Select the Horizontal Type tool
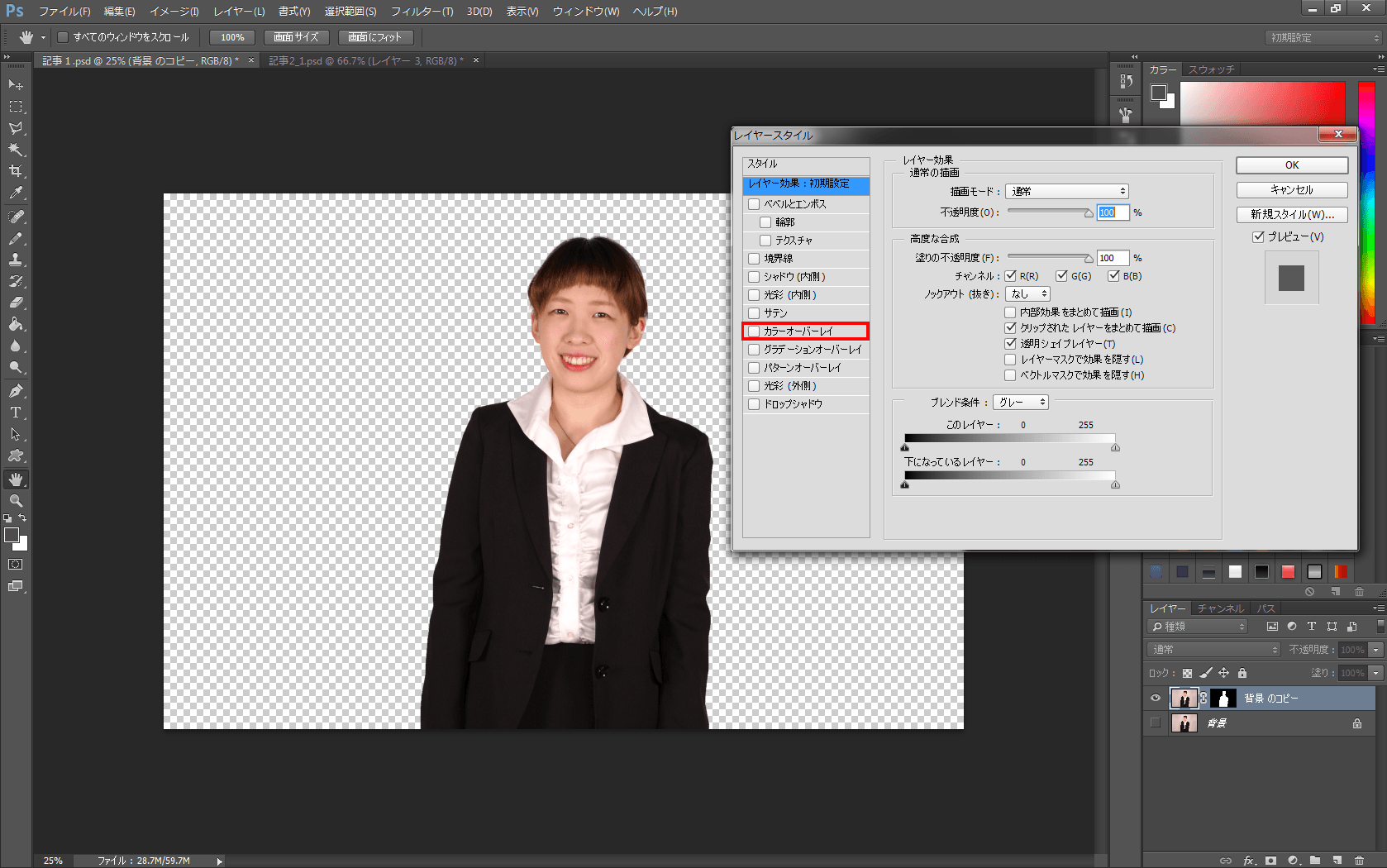 tap(16, 413)
